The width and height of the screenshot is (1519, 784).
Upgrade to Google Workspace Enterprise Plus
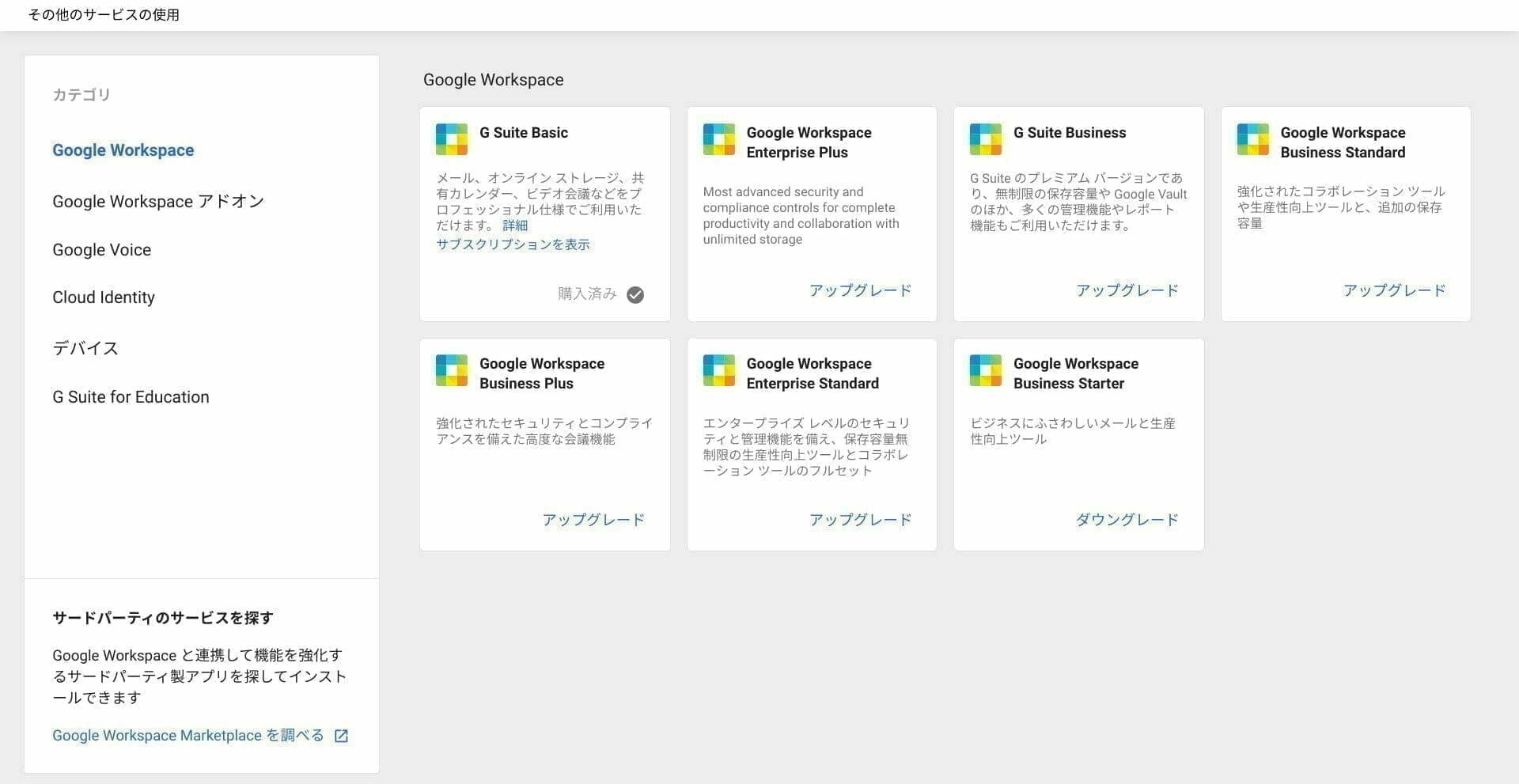[x=861, y=290]
